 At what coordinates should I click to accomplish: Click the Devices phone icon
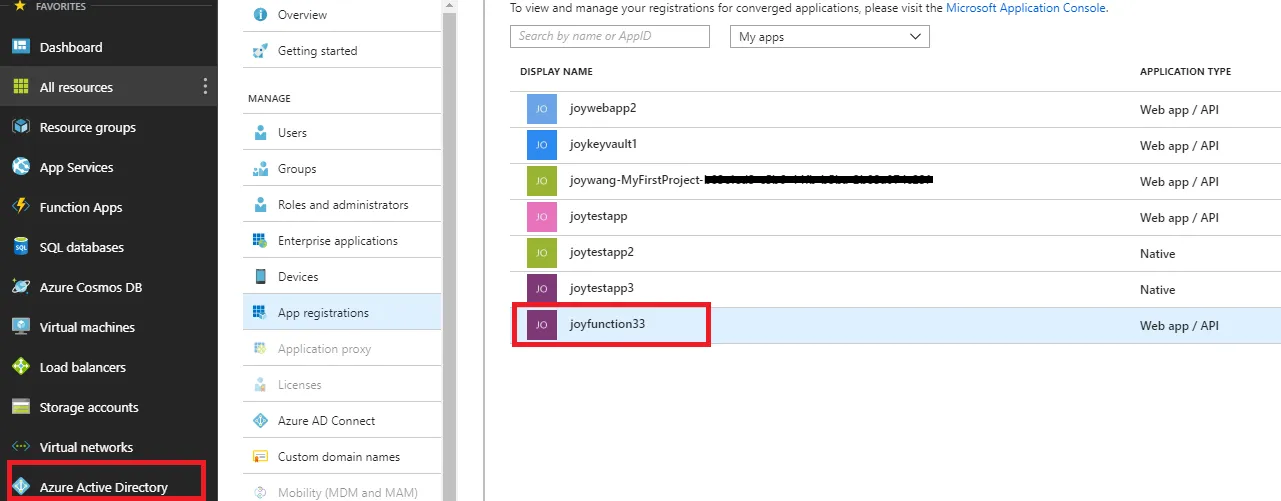click(261, 277)
